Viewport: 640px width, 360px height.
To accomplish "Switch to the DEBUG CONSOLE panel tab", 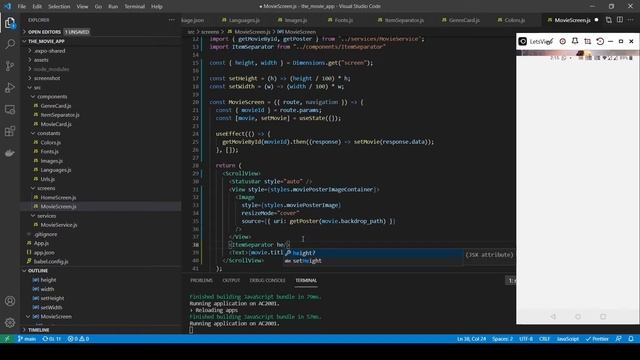I will [x=267, y=280].
